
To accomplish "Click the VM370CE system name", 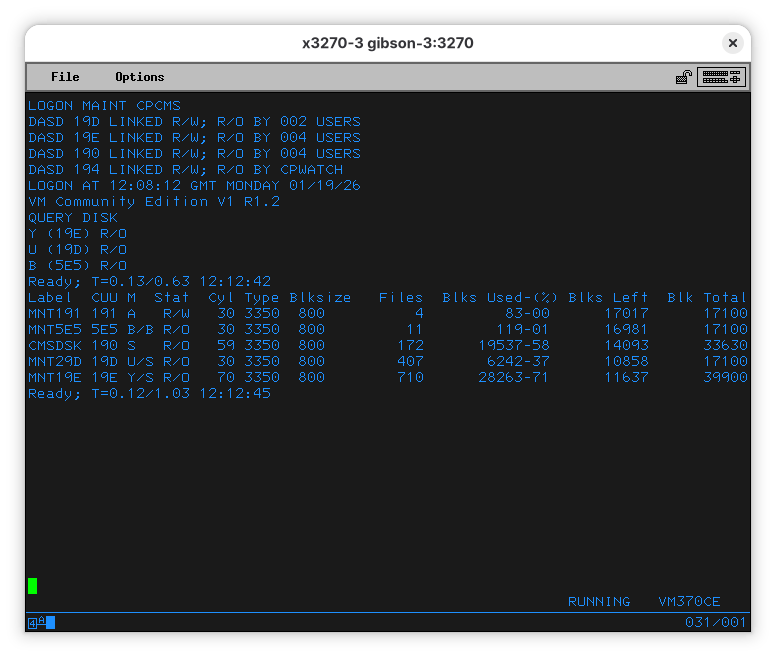I will pos(689,602).
